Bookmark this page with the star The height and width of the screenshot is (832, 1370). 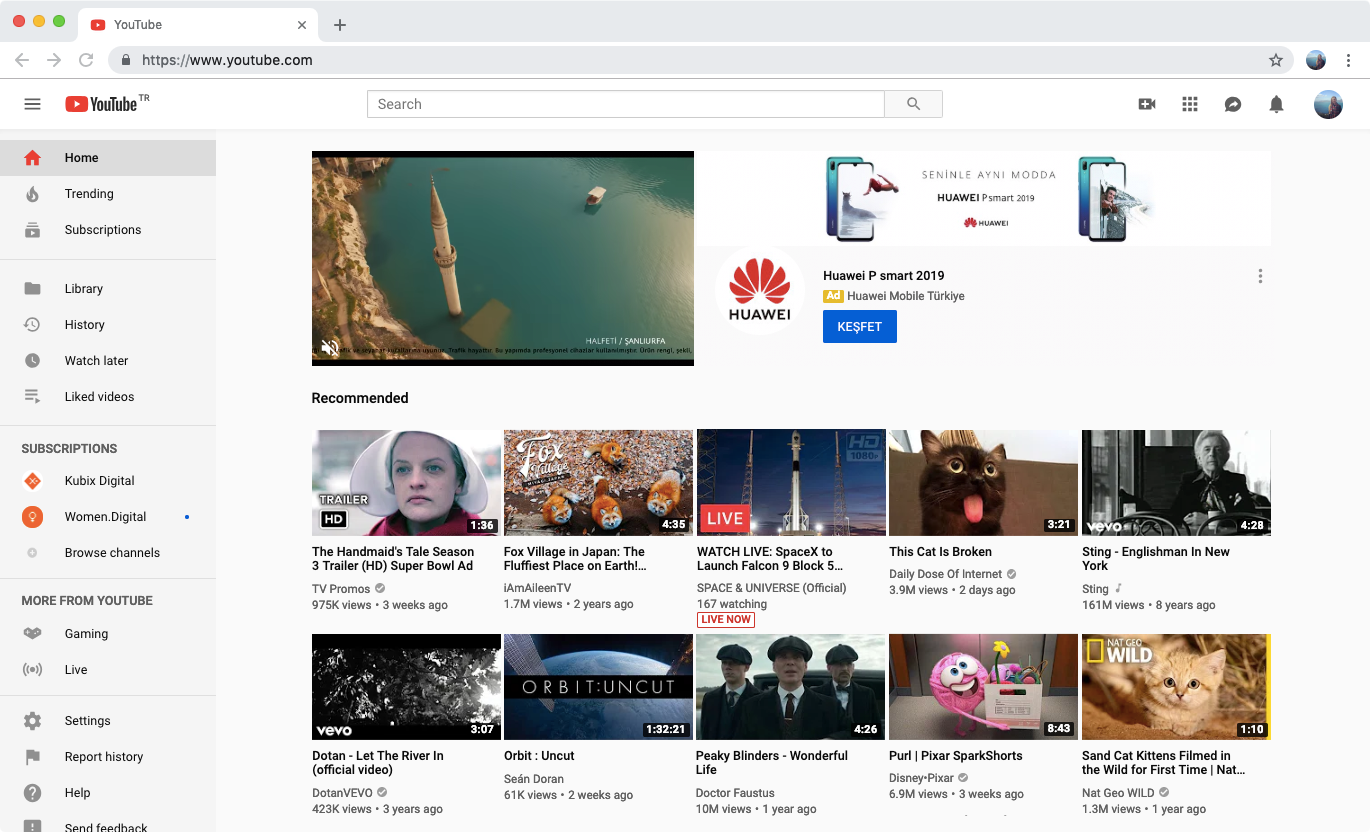pos(1276,60)
